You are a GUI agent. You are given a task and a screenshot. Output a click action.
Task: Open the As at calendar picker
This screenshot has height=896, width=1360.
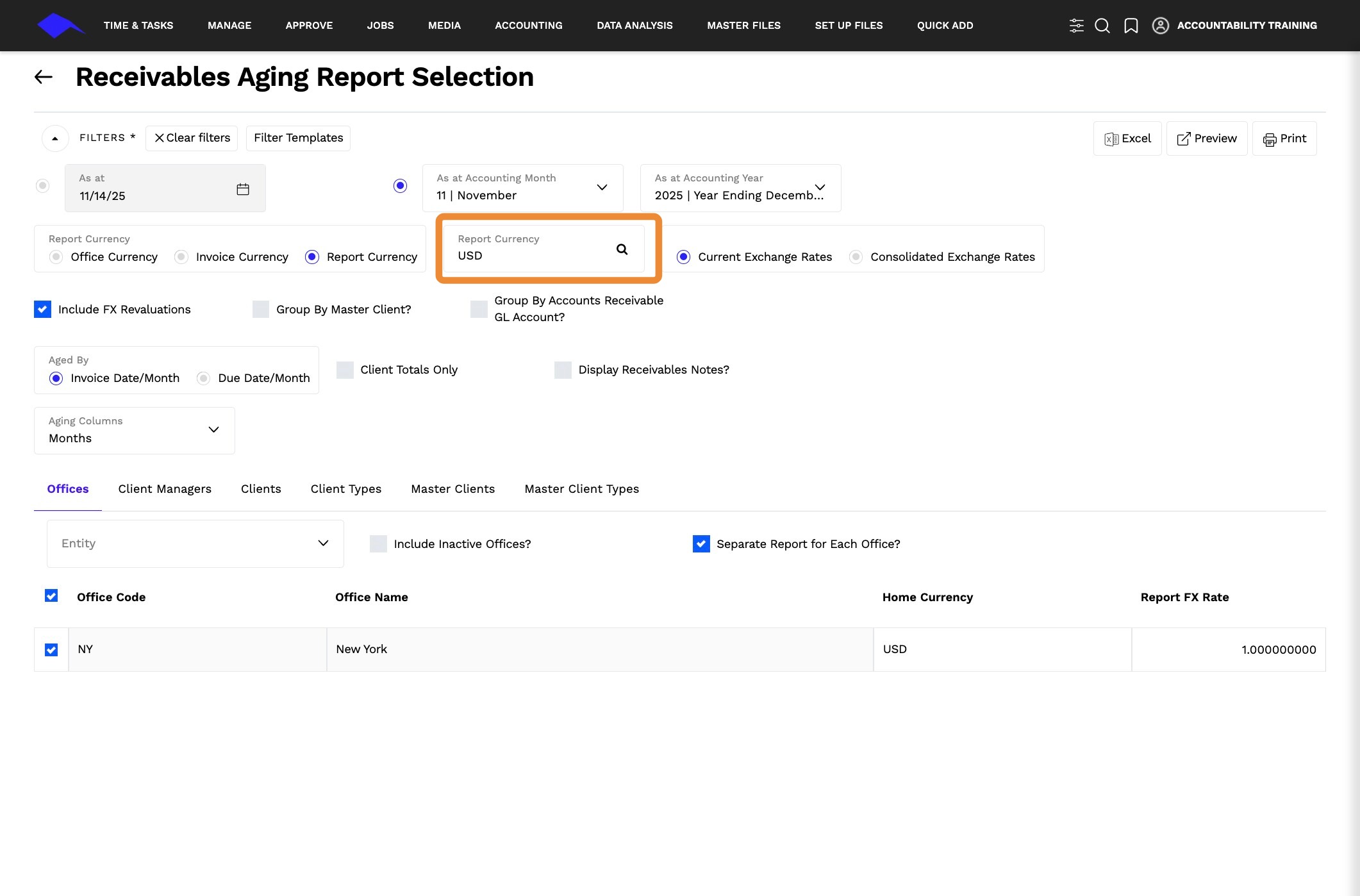(242, 189)
